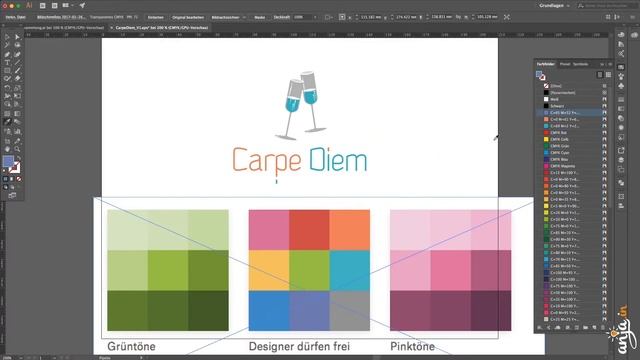
Task: Select the Shape Builder tool
Action: click(7, 104)
